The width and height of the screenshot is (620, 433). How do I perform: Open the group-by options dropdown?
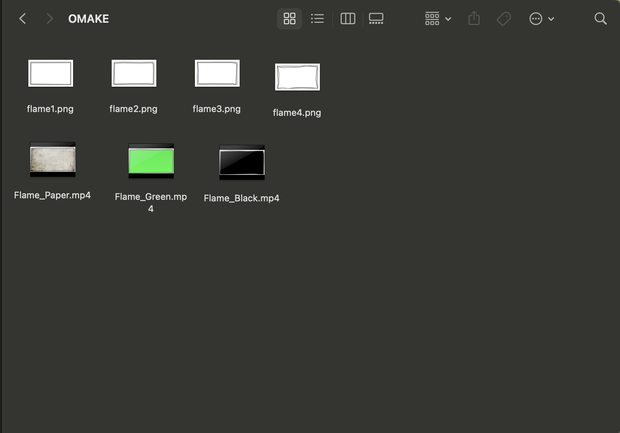click(438, 19)
